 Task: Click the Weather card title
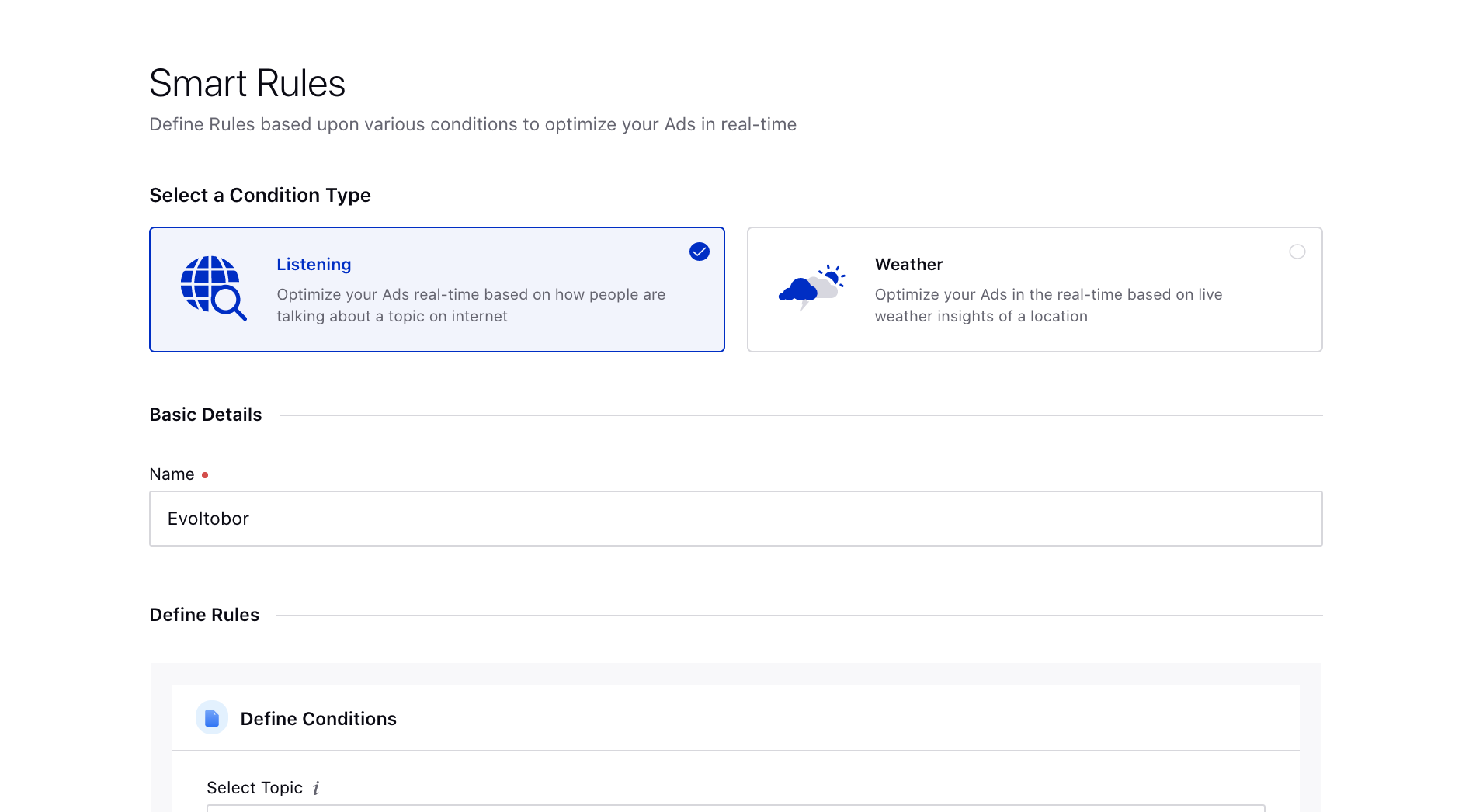[909, 265]
